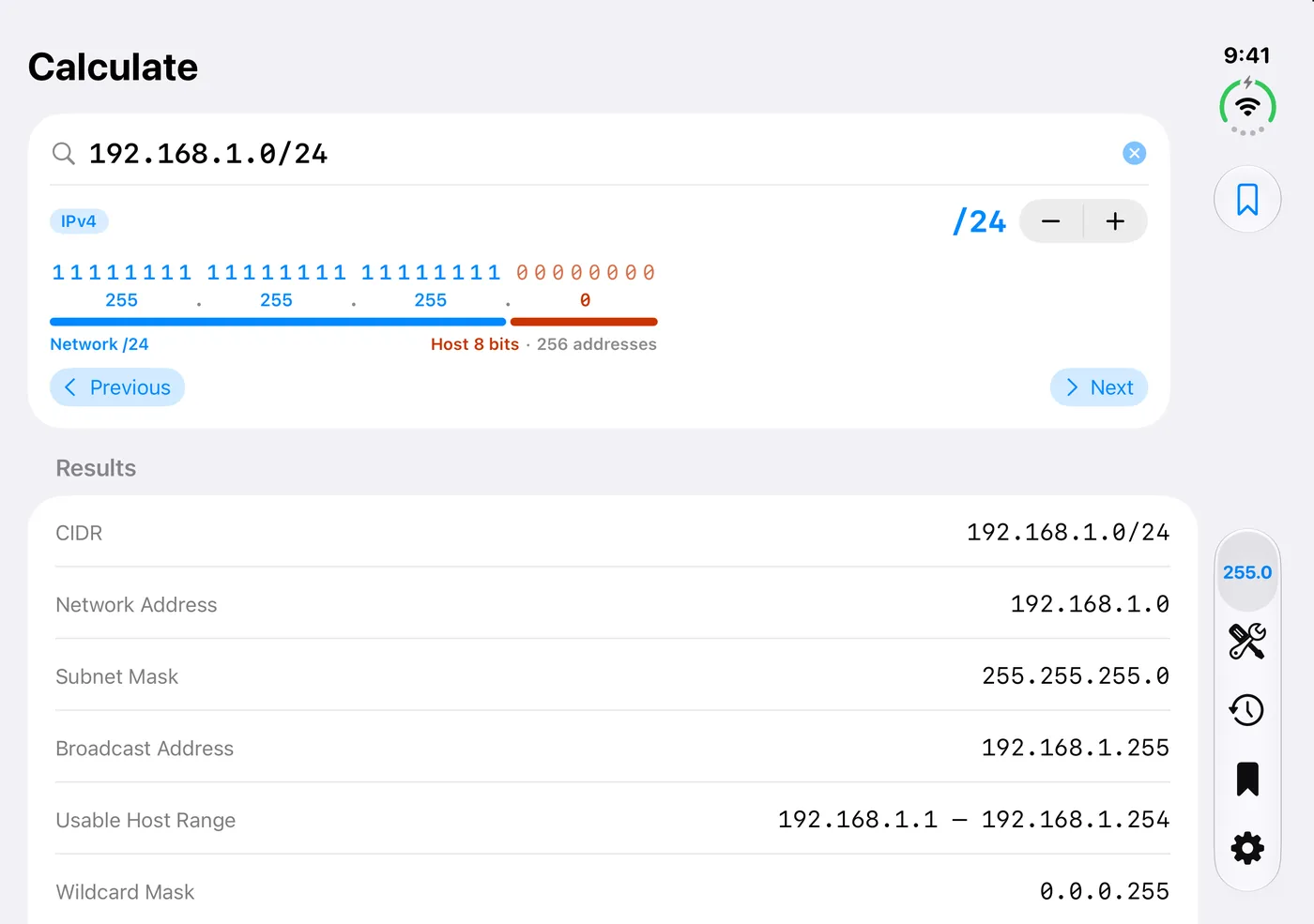The image size is (1314, 924).
Task: Click the blue network portion bar
Action: coord(278,322)
